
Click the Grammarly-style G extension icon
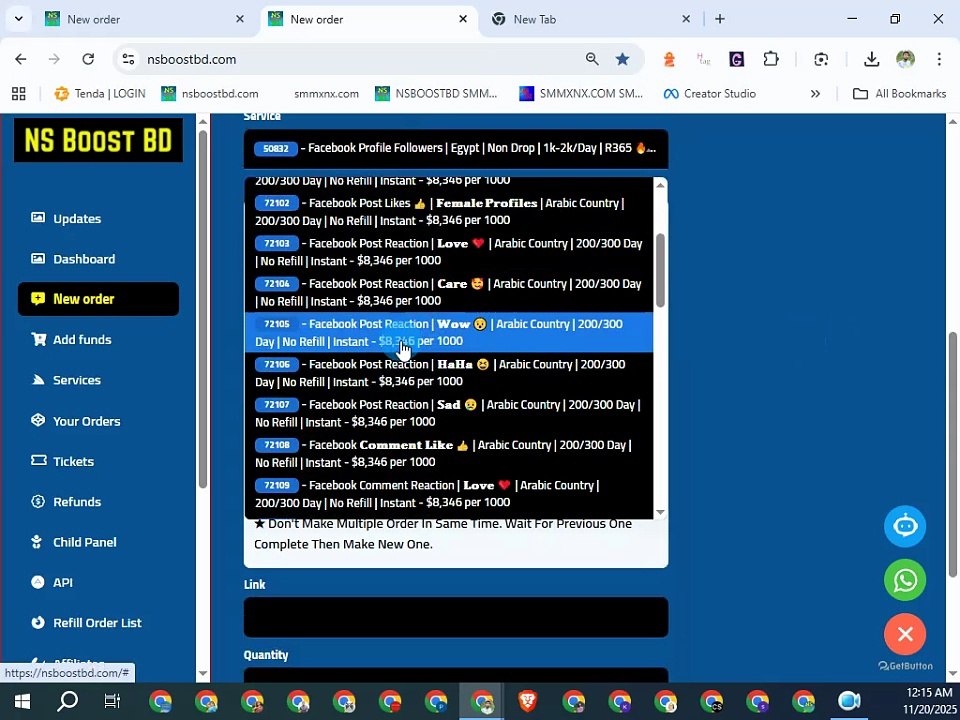[737, 59]
